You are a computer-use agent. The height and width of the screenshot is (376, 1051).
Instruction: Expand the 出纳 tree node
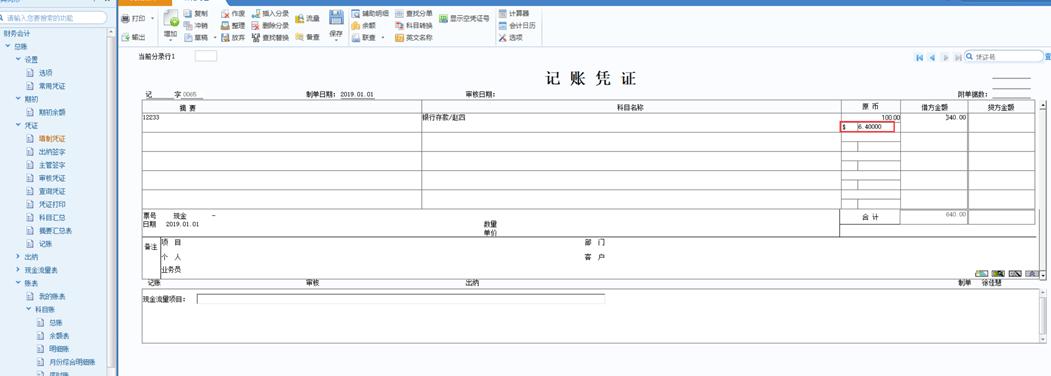click(x=18, y=257)
